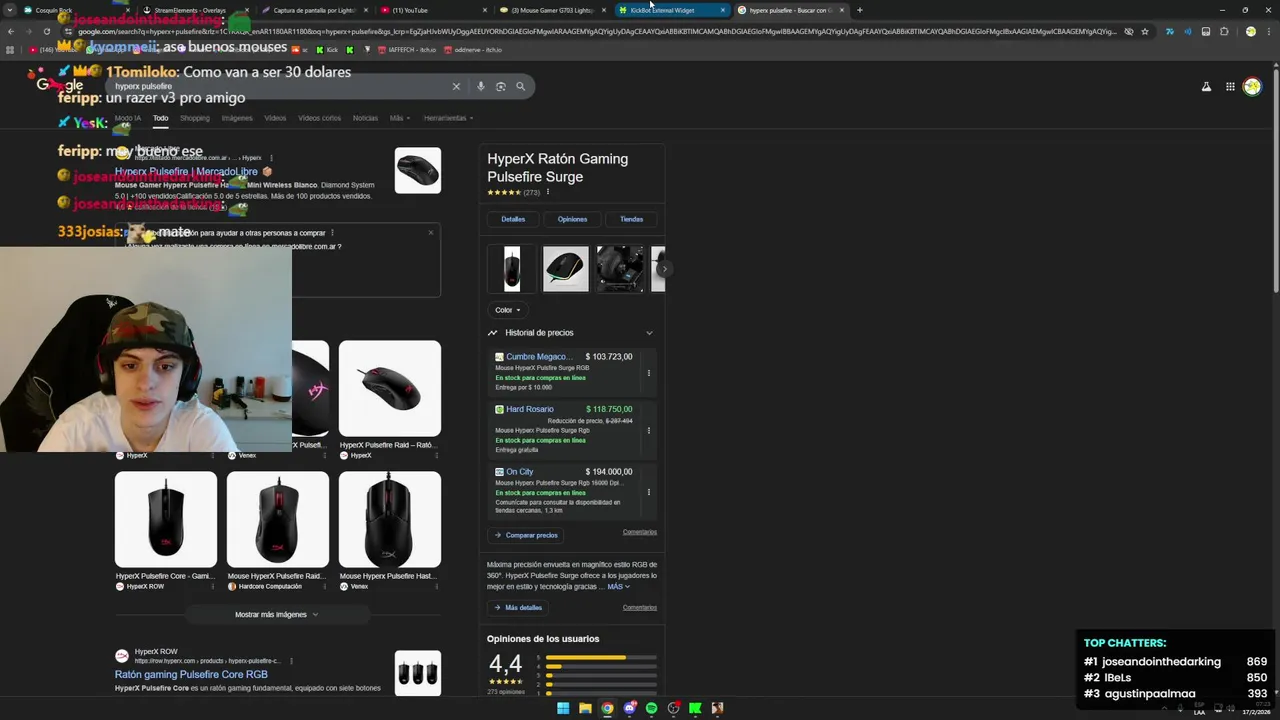Viewport: 1280px width, 720px height.
Task: Start voice search with microphone icon
Action: pyautogui.click(x=481, y=87)
